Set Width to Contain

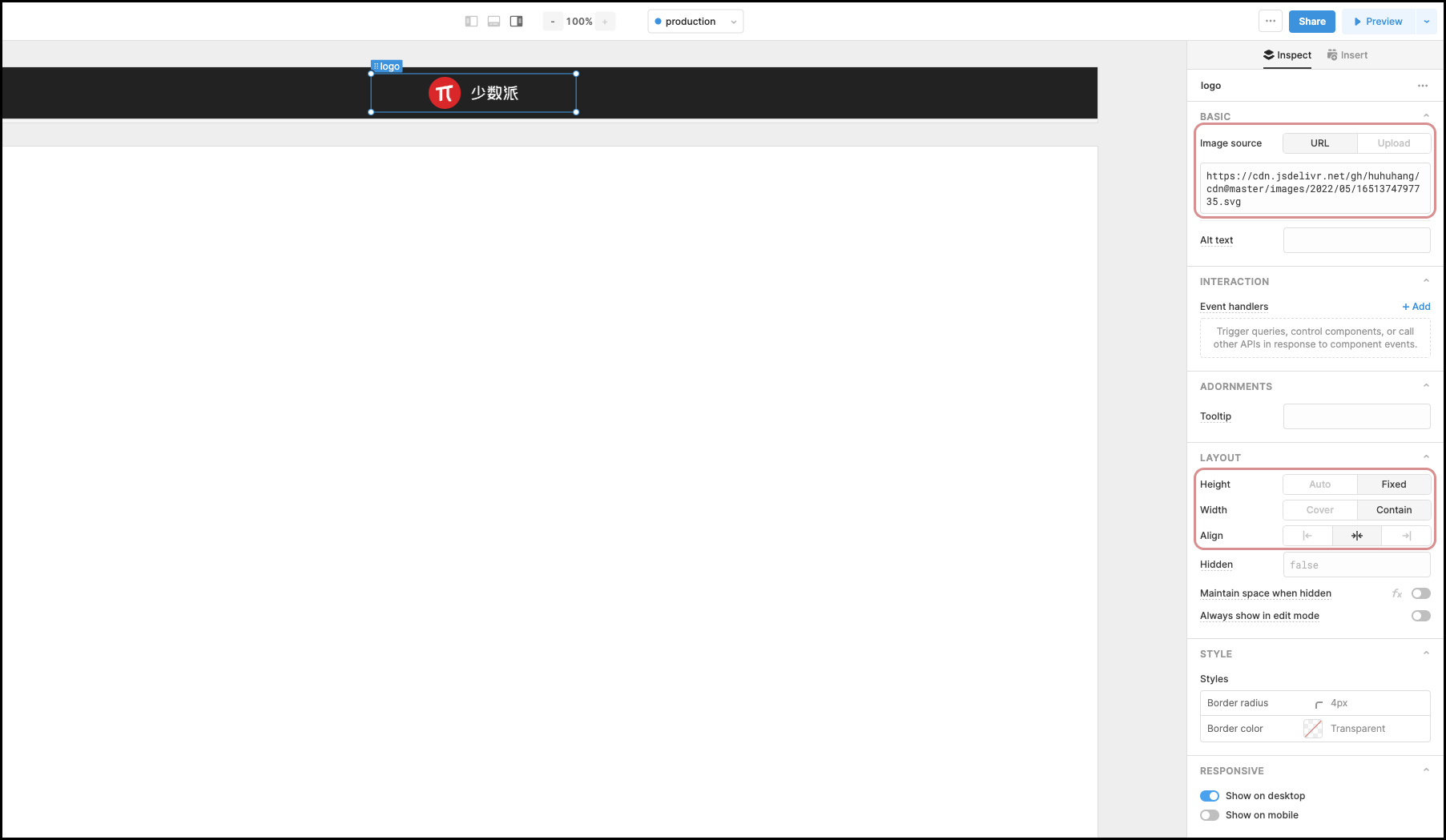pos(1394,510)
